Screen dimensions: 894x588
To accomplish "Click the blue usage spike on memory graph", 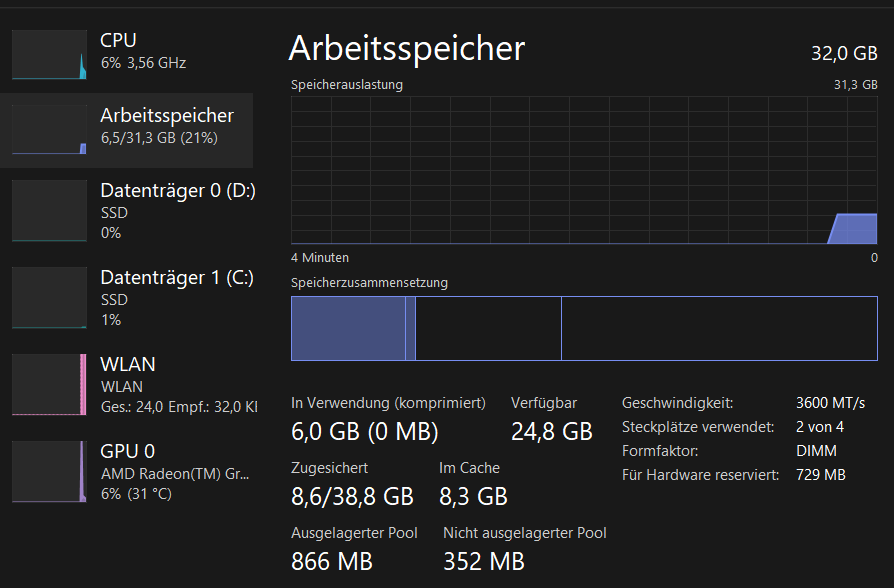I will [x=851, y=228].
